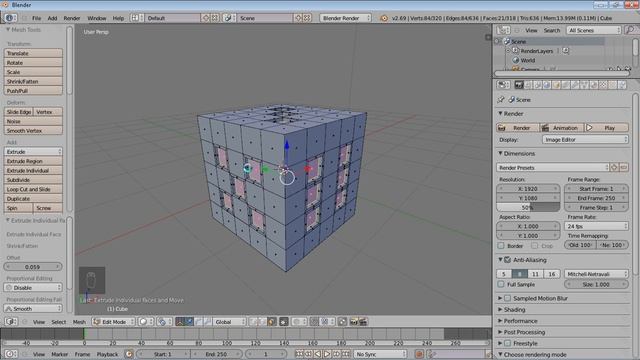
Task: Open the Timeline editor type clock icon
Action: tap(10, 354)
